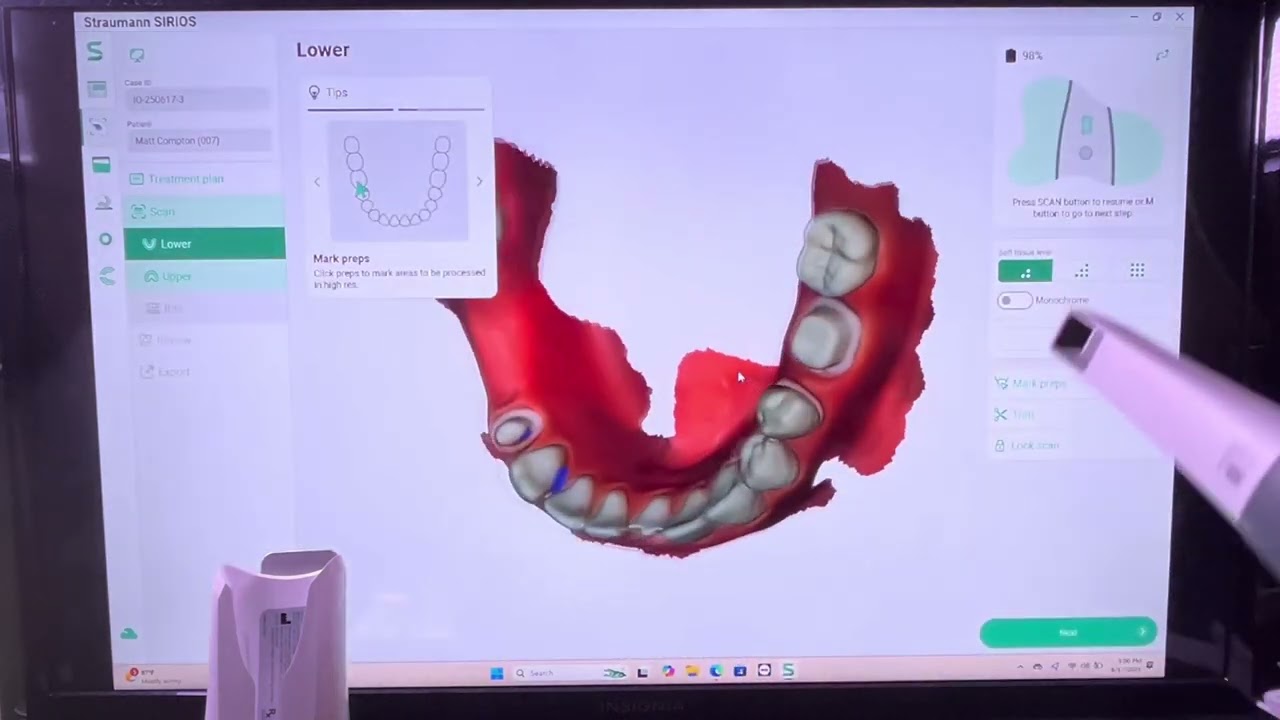
Task: Select the scanner sidebar icon
Action: tap(97, 126)
